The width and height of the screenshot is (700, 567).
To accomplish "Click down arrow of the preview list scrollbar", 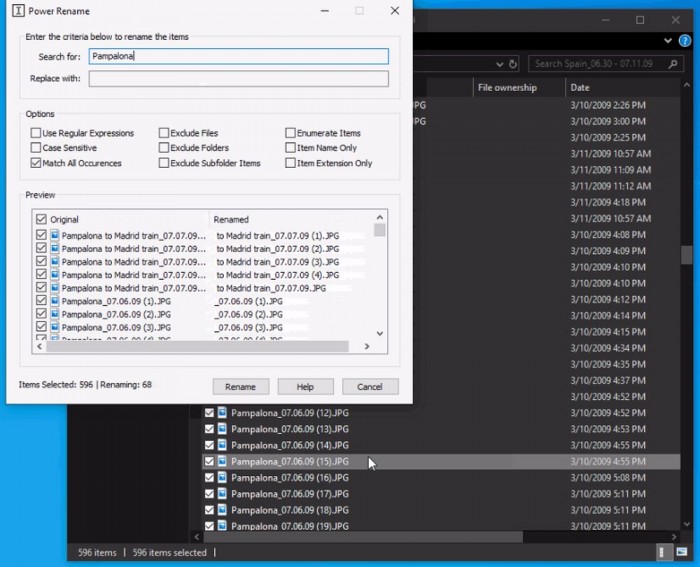I will tap(379, 333).
